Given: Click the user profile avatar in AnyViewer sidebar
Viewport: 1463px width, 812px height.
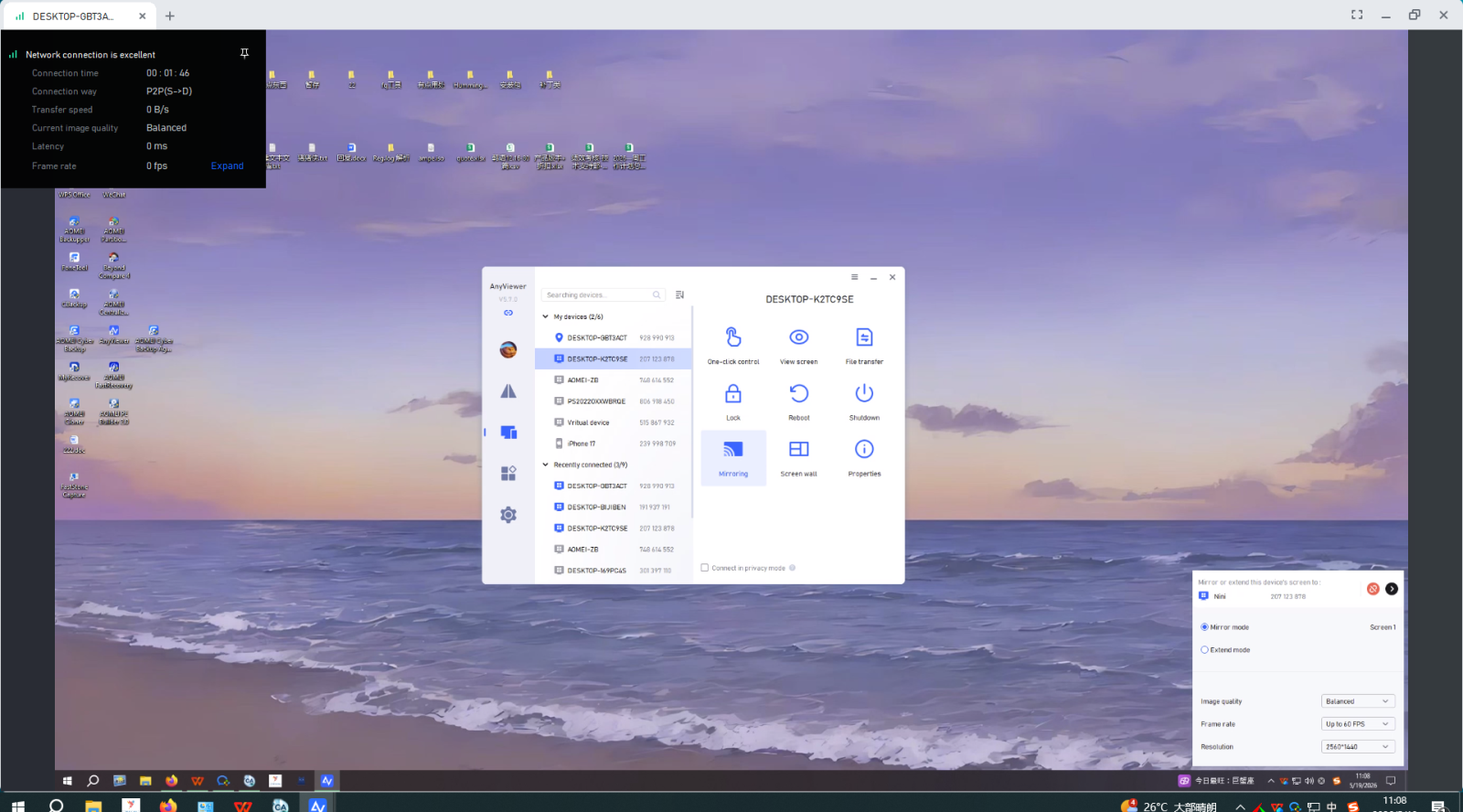Looking at the screenshot, I should pos(508,349).
